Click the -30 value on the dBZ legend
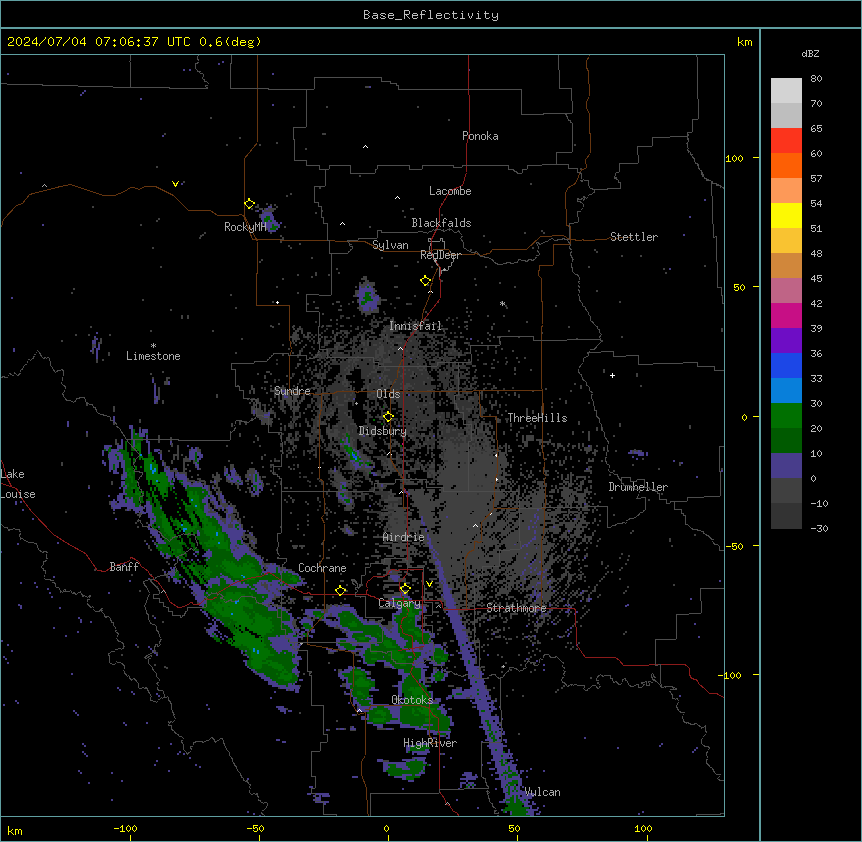The height and width of the screenshot is (842, 862). [x=819, y=528]
